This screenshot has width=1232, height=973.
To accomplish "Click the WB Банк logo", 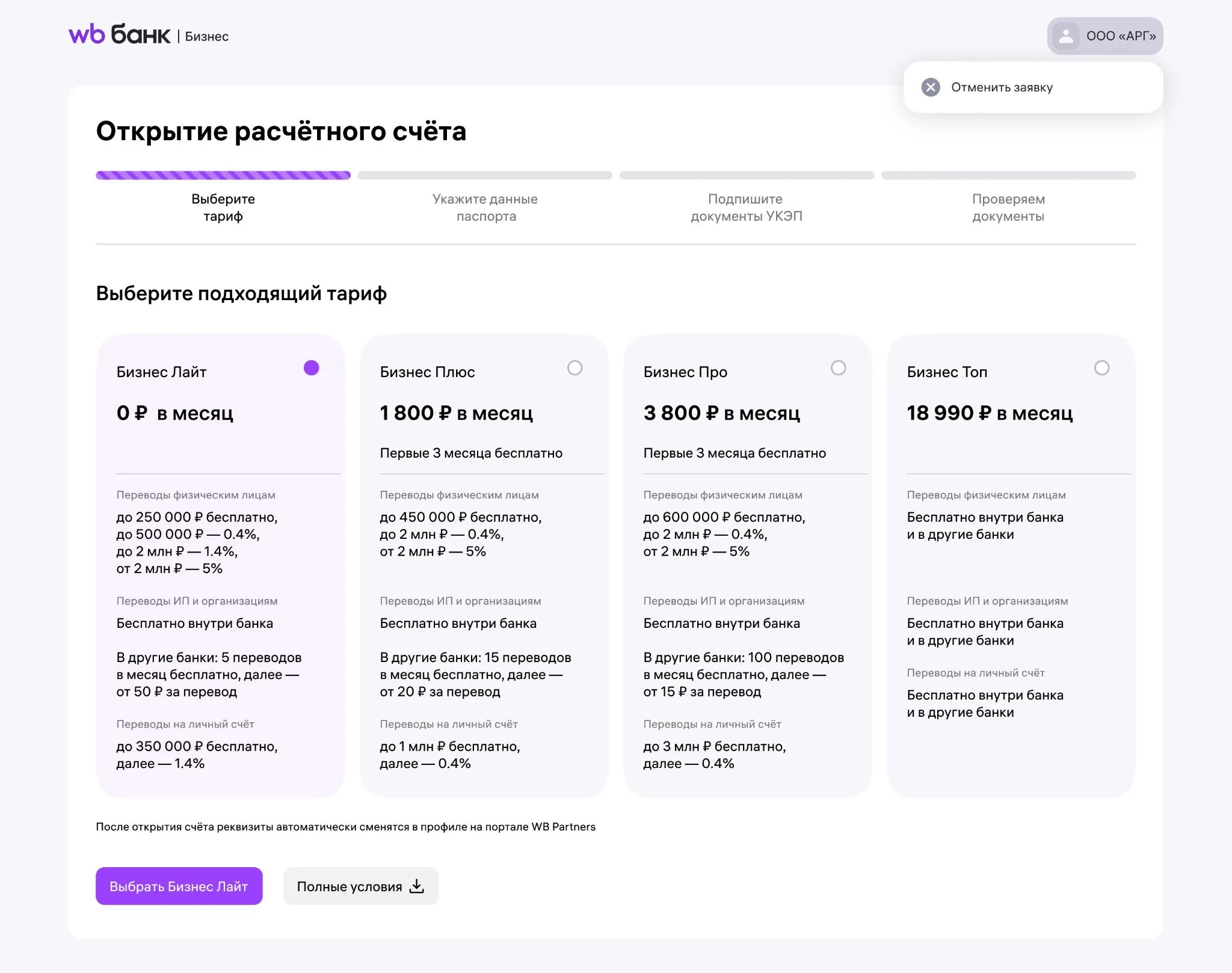I will [x=120, y=35].
